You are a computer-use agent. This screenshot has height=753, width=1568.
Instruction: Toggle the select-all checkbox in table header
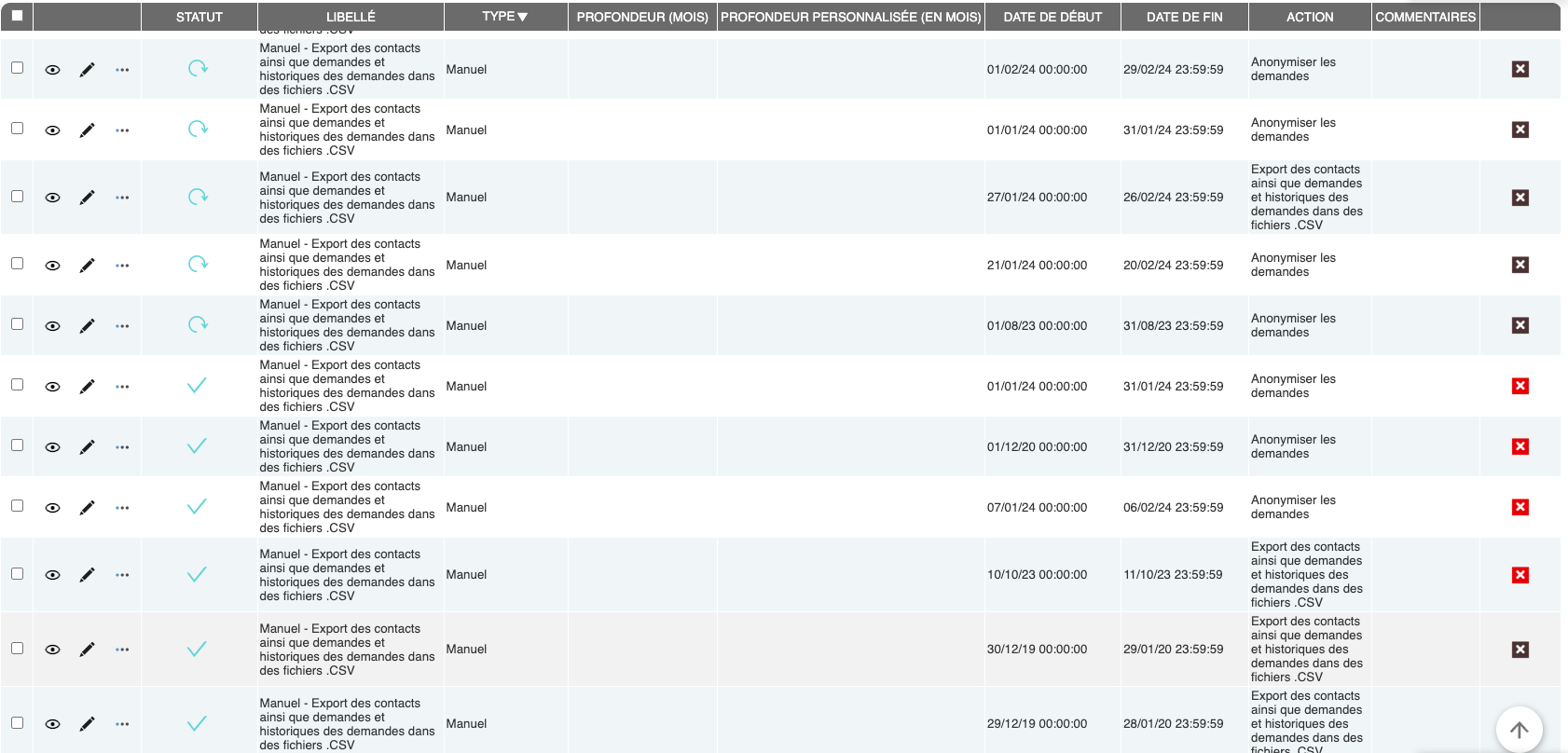coord(17,16)
